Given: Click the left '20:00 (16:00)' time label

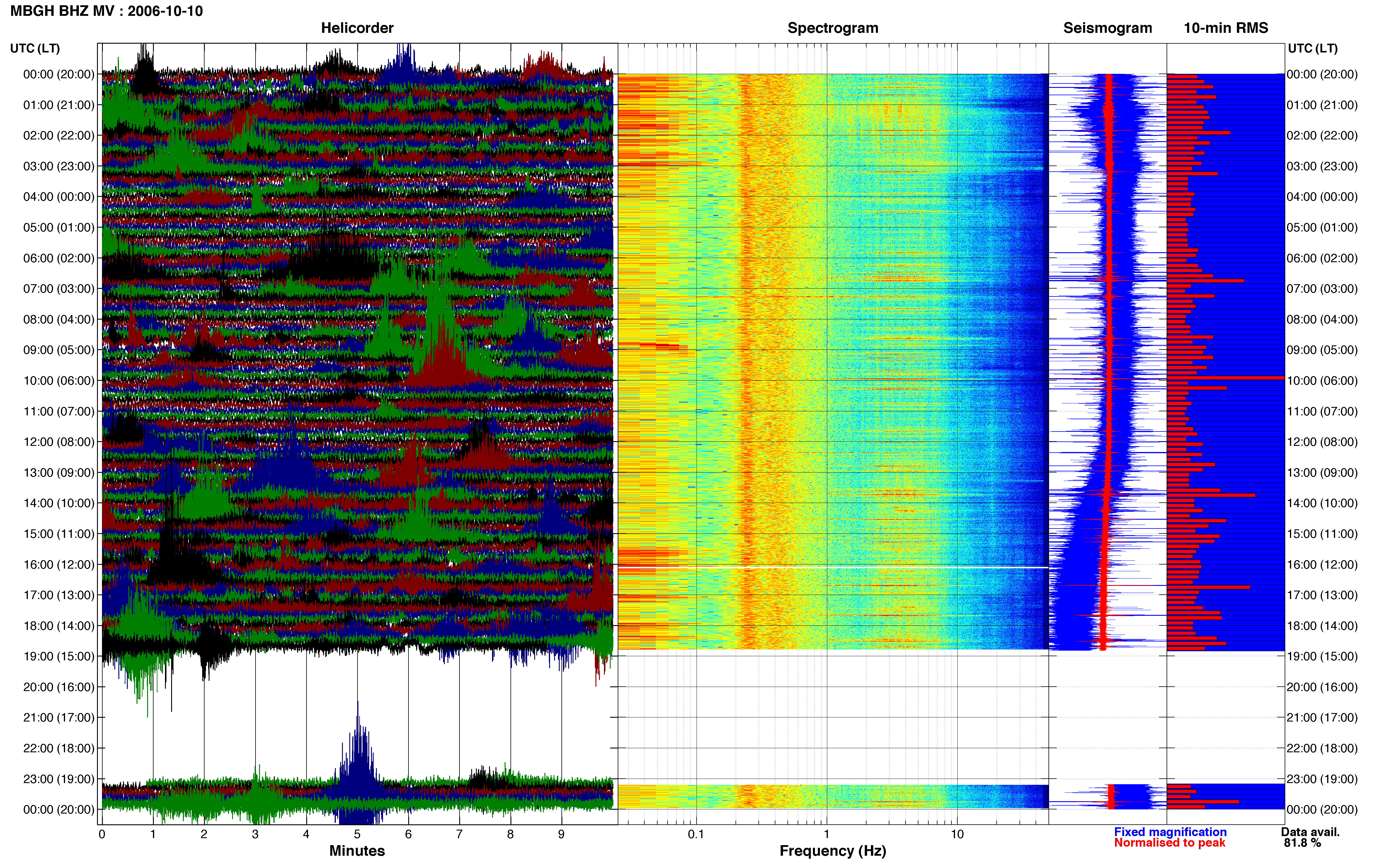Looking at the screenshot, I should coord(59,687).
